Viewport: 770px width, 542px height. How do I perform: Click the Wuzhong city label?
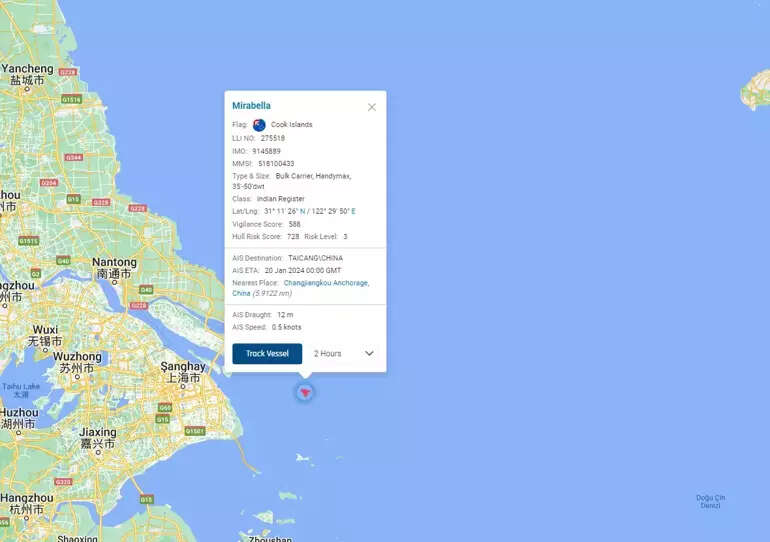click(x=77, y=356)
